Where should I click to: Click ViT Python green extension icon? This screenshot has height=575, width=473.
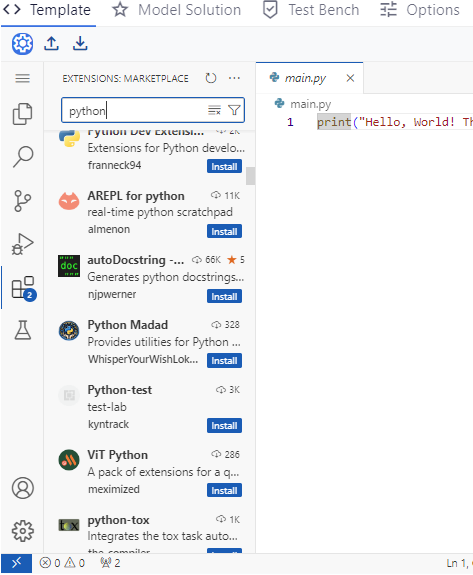69,459
